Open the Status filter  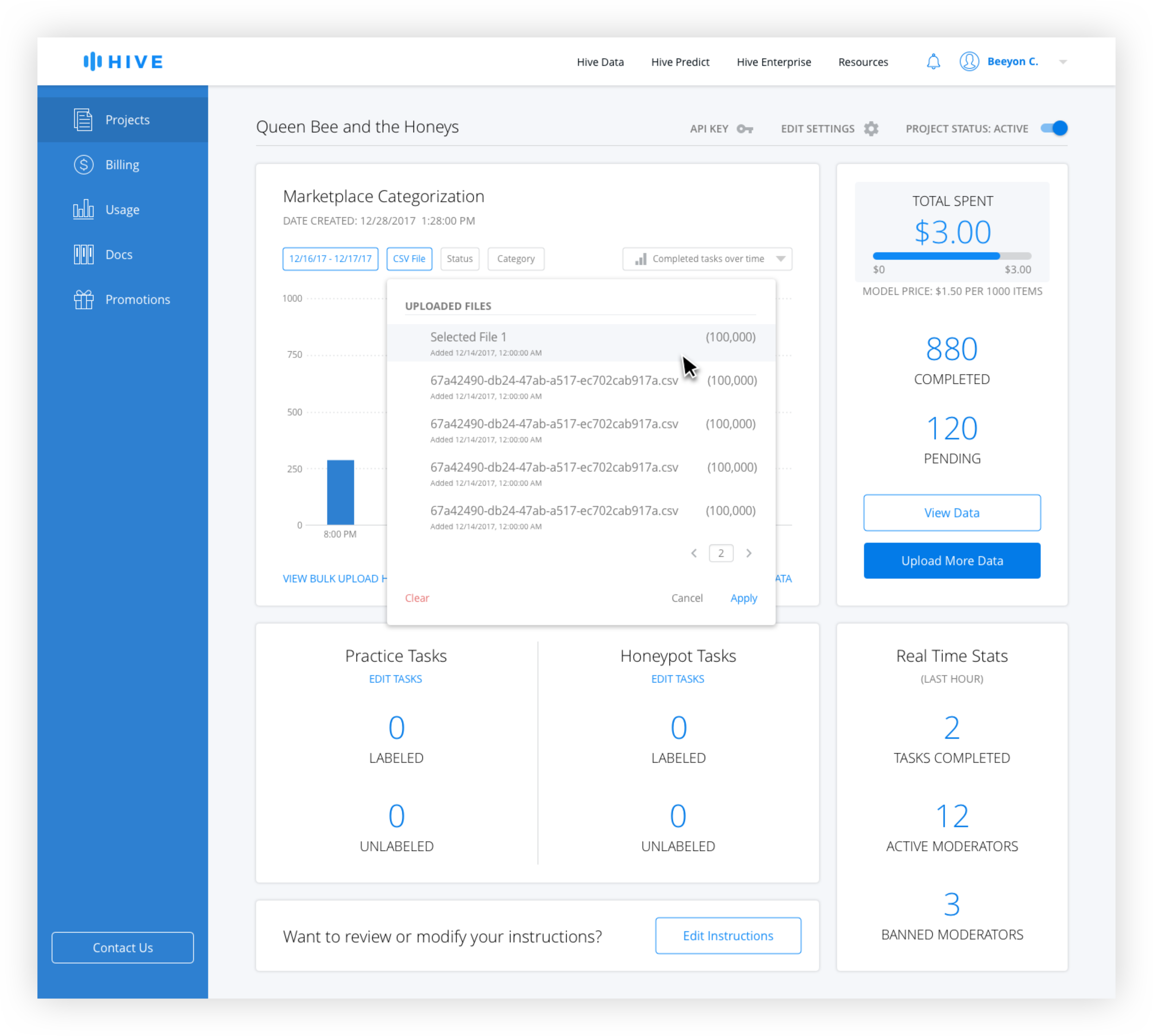pyautogui.click(x=459, y=259)
